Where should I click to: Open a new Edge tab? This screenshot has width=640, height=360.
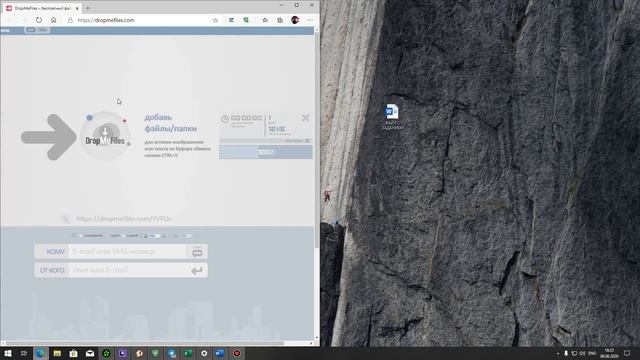(x=88, y=8)
